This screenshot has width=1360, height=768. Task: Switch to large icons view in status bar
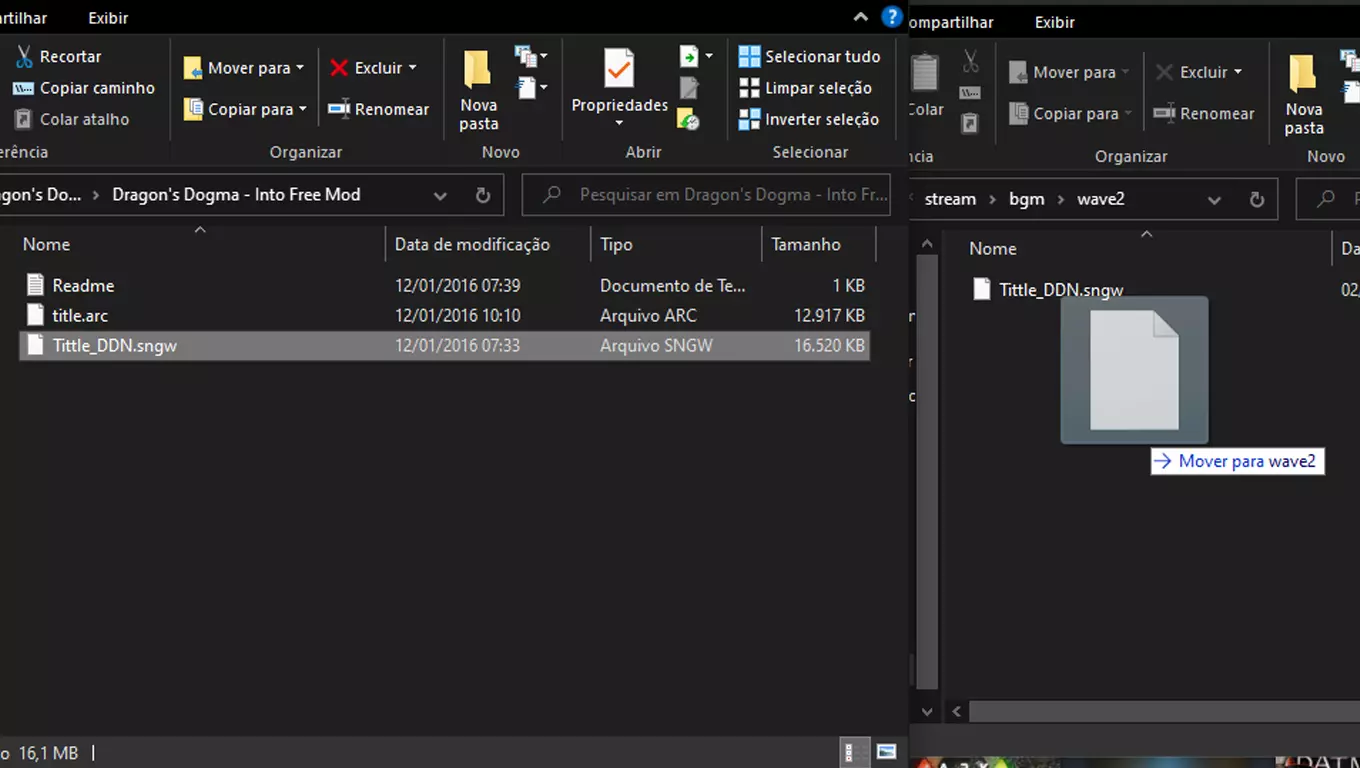[886, 752]
